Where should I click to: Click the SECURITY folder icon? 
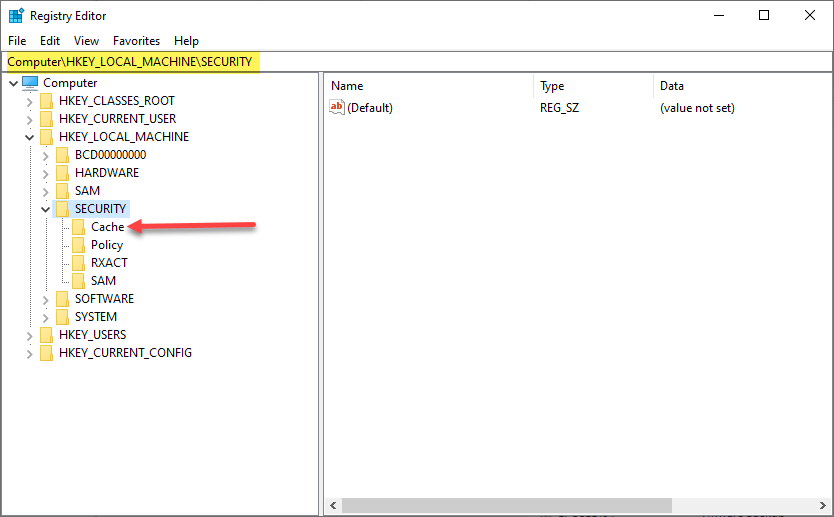point(63,209)
